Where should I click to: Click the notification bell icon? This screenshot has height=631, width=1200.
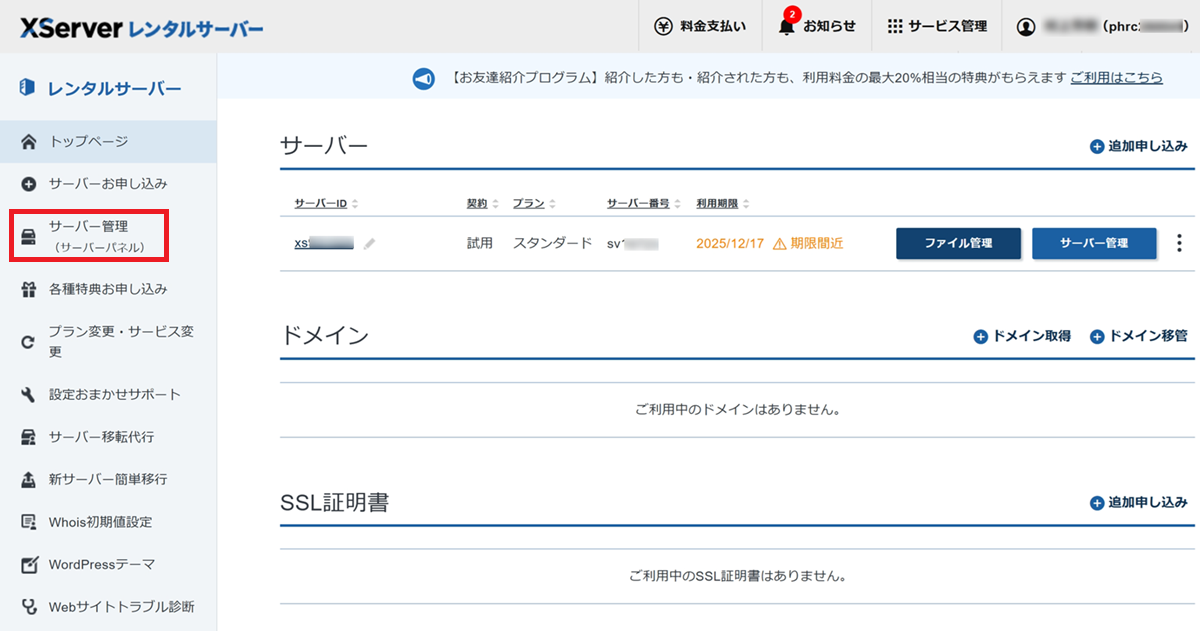tap(787, 27)
